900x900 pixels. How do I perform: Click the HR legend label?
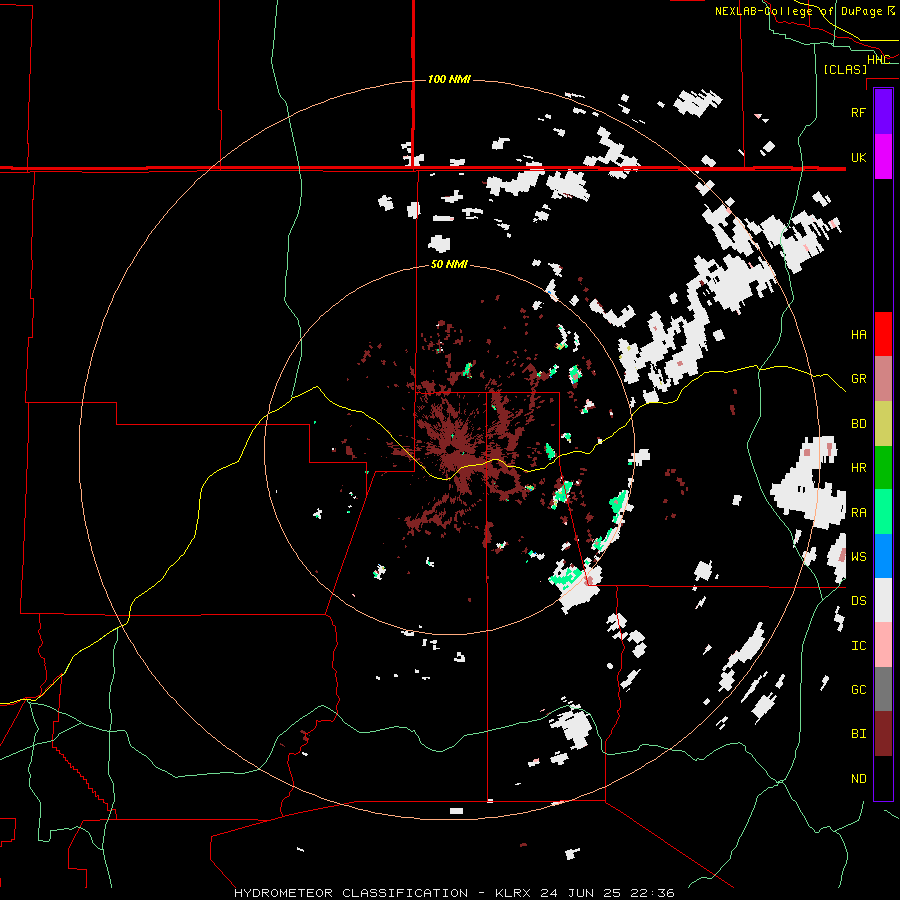[858, 468]
